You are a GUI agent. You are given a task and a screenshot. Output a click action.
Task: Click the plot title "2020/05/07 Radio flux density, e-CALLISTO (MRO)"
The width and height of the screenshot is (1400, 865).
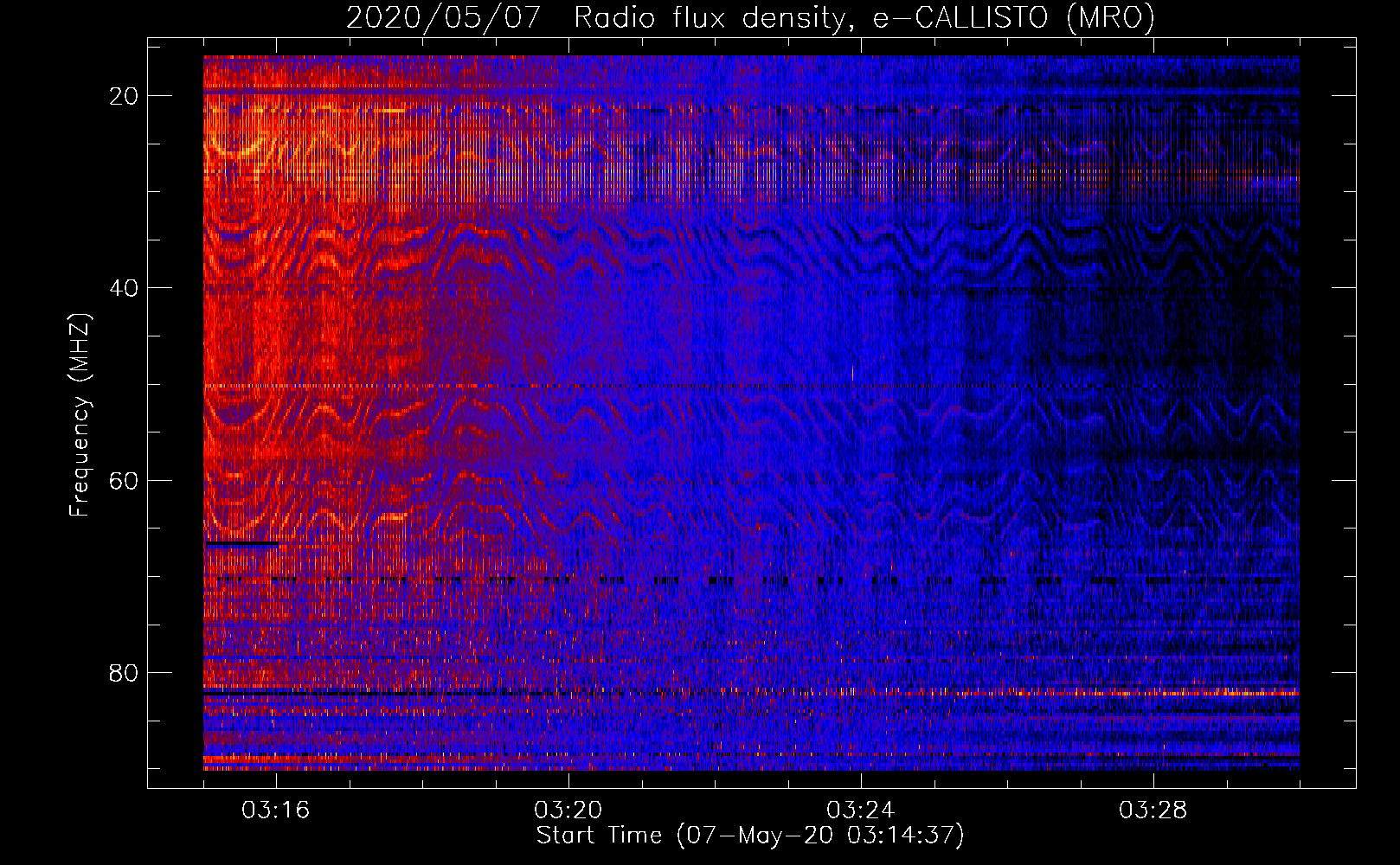[750, 17]
